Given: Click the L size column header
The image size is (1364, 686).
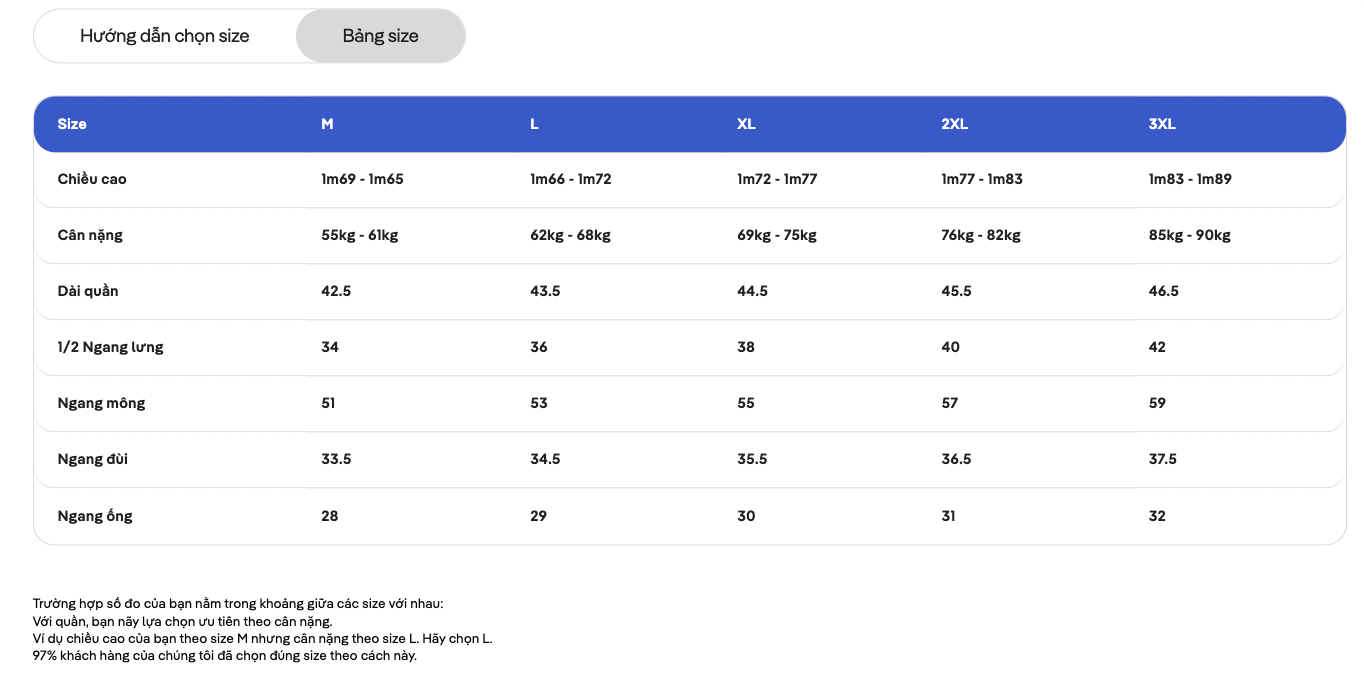Looking at the screenshot, I should tap(534, 124).
